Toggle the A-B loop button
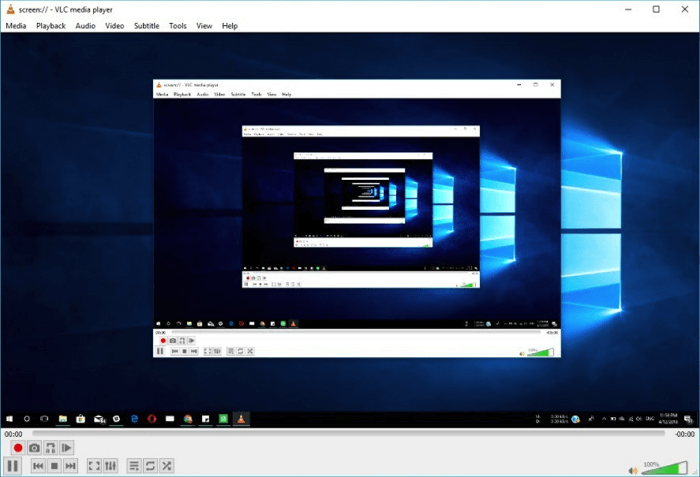The image size is (700, 477). [50, 448]
